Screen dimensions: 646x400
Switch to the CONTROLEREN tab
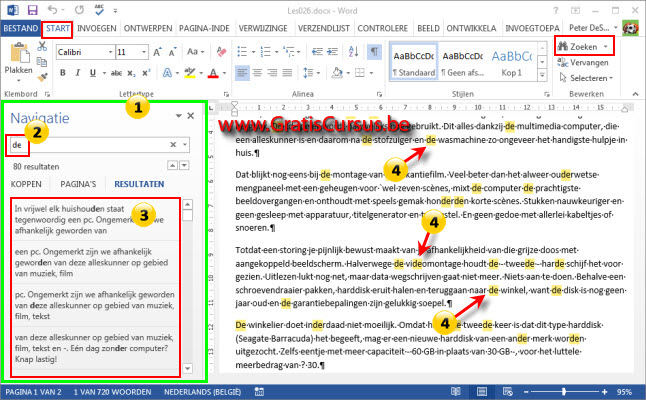coord(382,28)
